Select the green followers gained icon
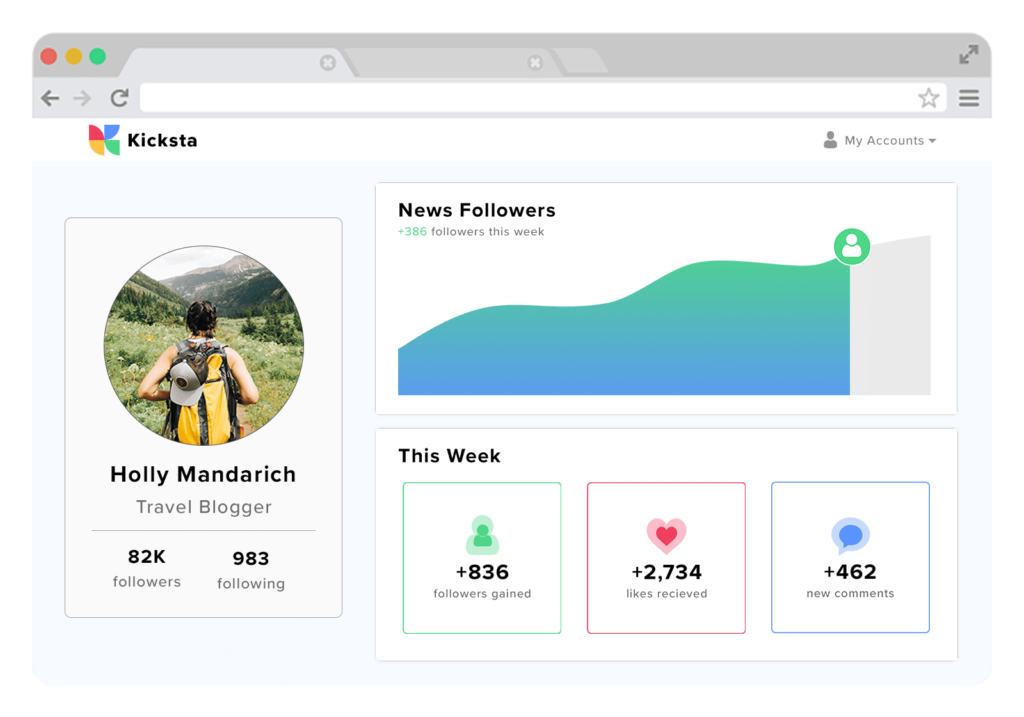Image resolution: width=1024 pixels, height=717 pixels. click(x=481, y=536)
